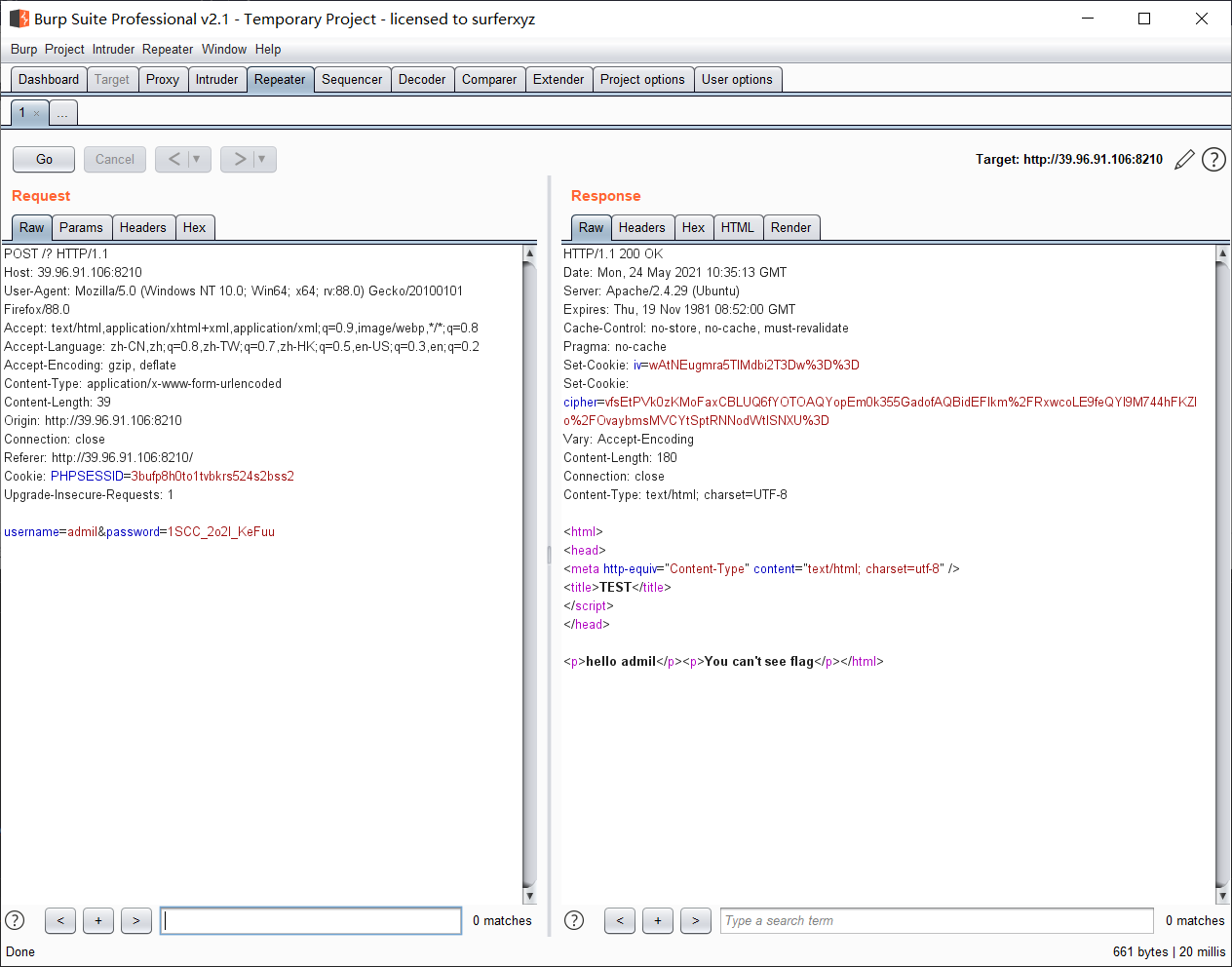The image size is (1232, 967).
Task: Click the request pane vertical scrollbar
Action: (530, 574)
